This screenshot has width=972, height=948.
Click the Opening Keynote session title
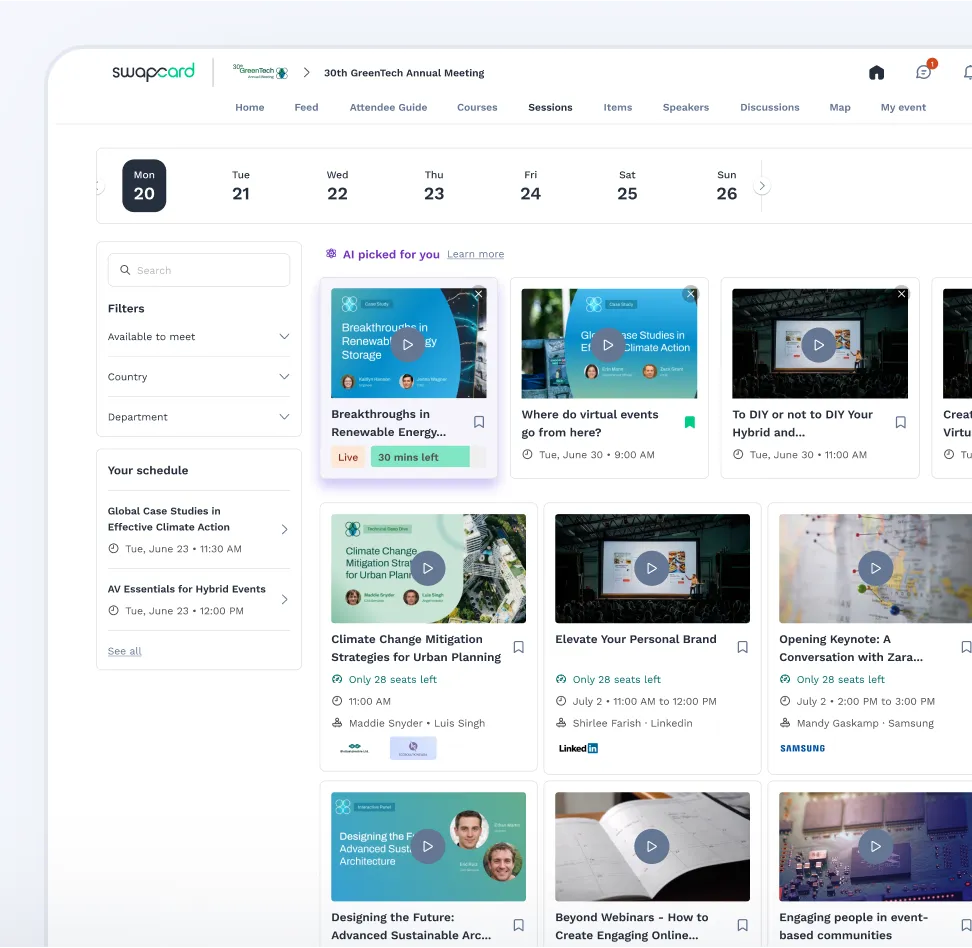850,648
